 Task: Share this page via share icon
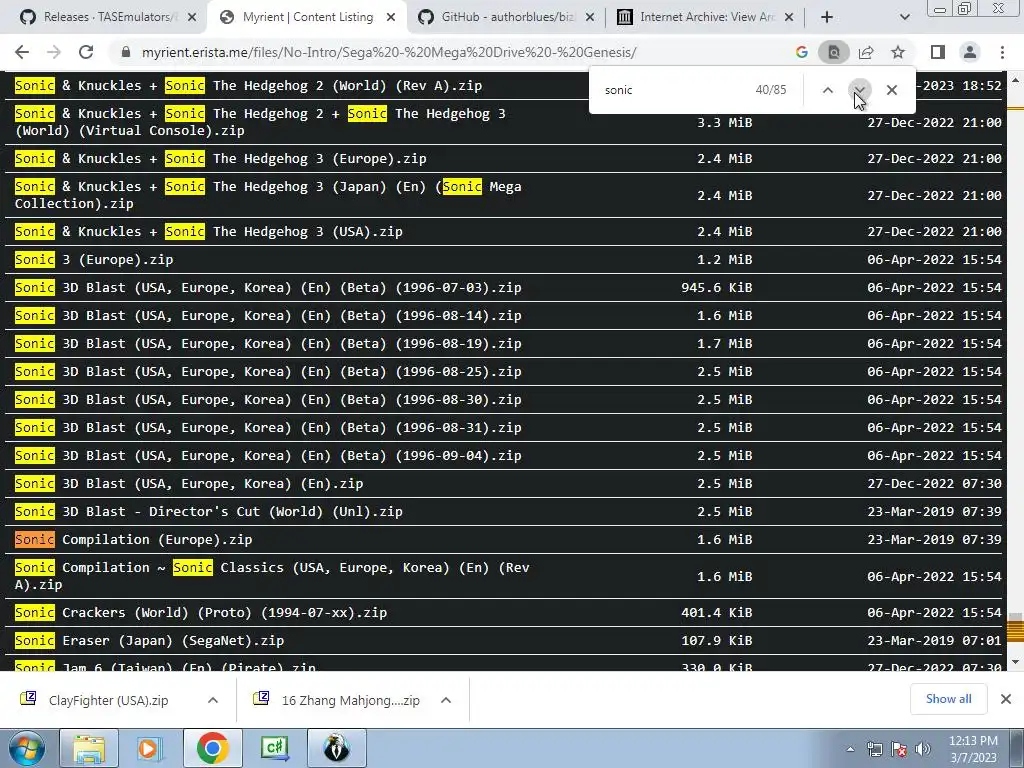pos(866,52)
